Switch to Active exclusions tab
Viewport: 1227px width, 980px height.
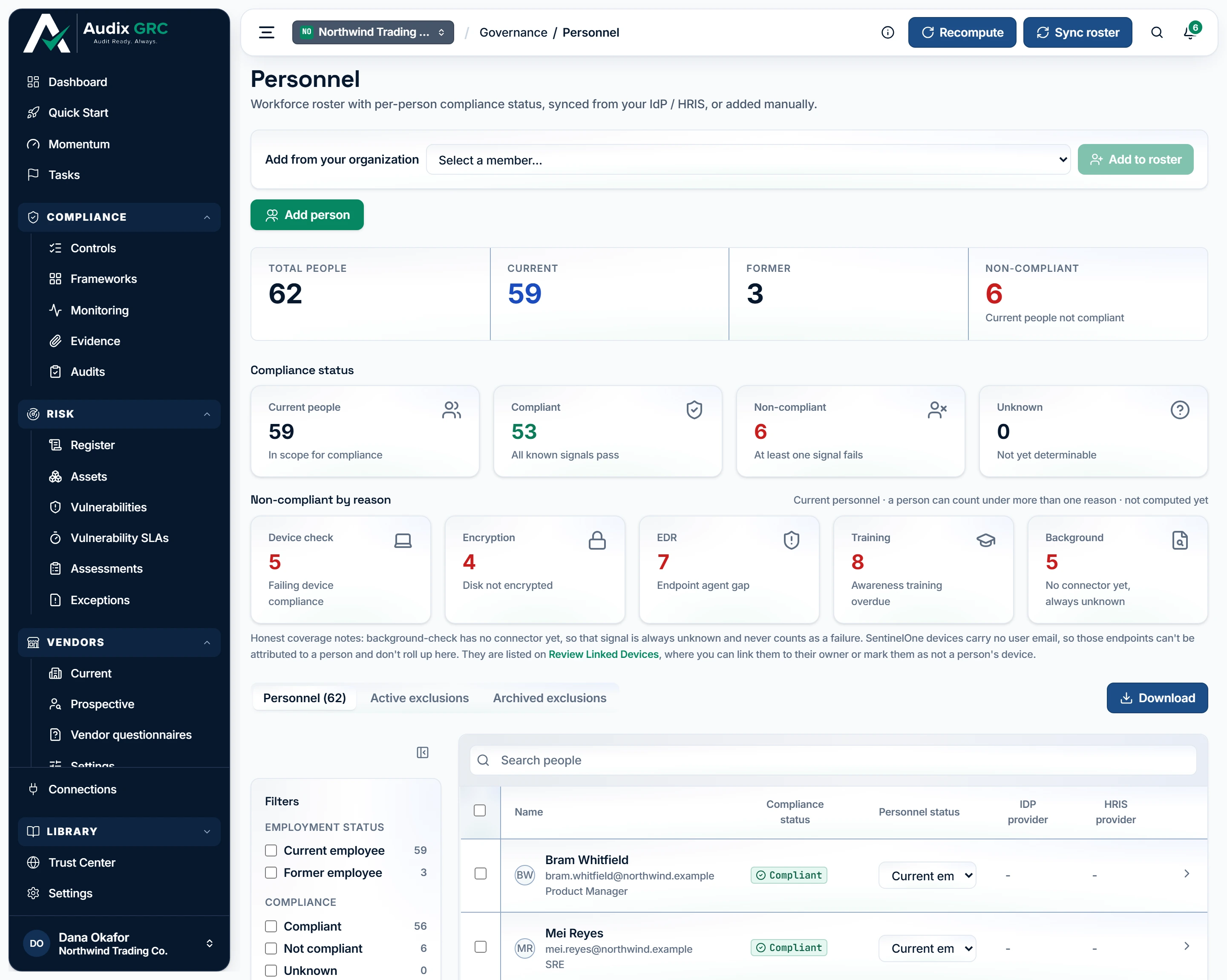[419, 698]
